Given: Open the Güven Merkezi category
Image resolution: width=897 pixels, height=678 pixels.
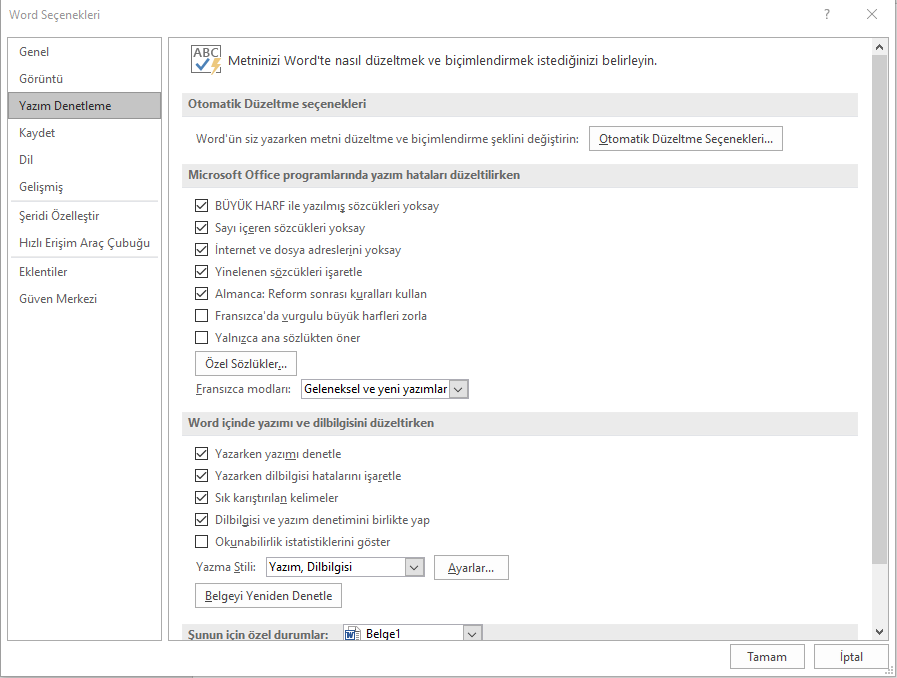Looking at the screenshot, I should (x=58, y=299).
